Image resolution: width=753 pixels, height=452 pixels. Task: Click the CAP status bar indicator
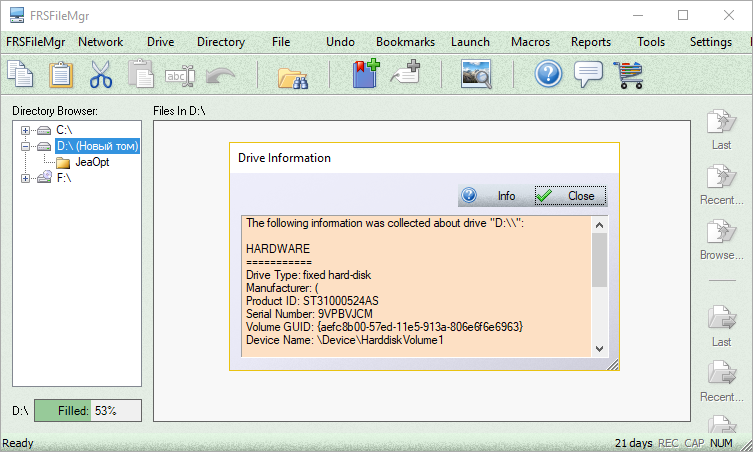click(x=694, y=443)
